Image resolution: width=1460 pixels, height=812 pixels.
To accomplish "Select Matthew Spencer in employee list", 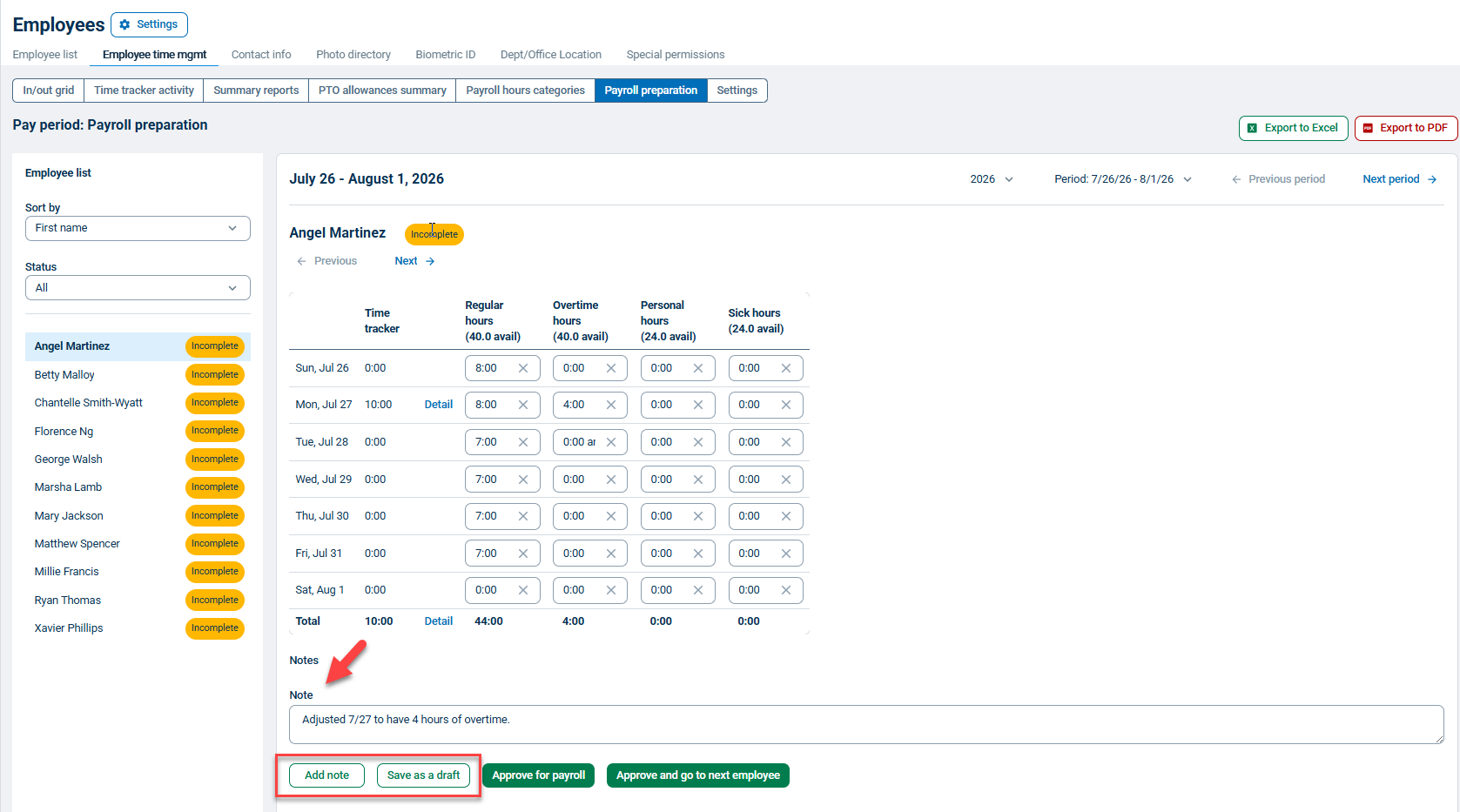I will coord(138,544).
